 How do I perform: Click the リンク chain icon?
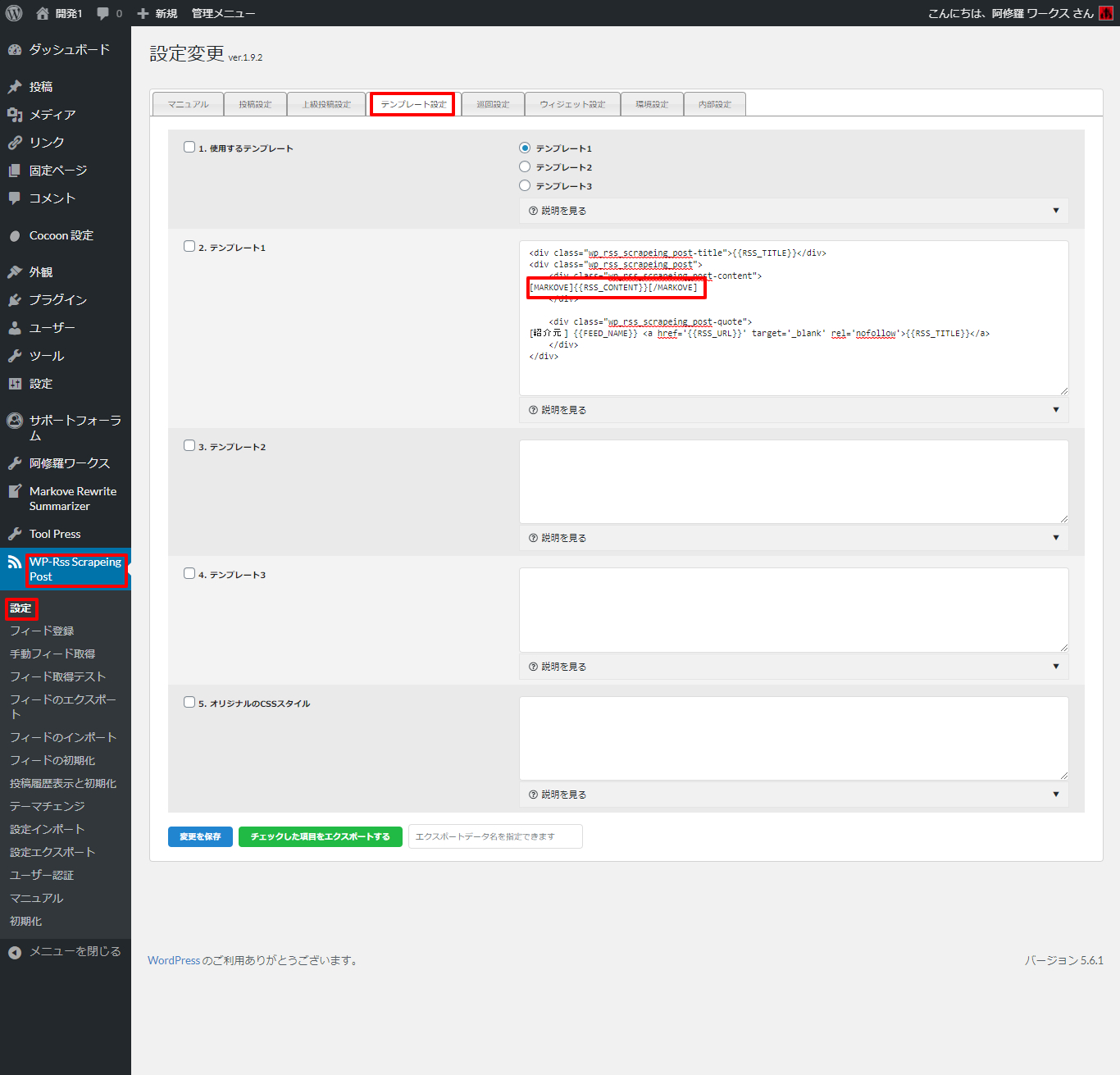pos(15,143)
